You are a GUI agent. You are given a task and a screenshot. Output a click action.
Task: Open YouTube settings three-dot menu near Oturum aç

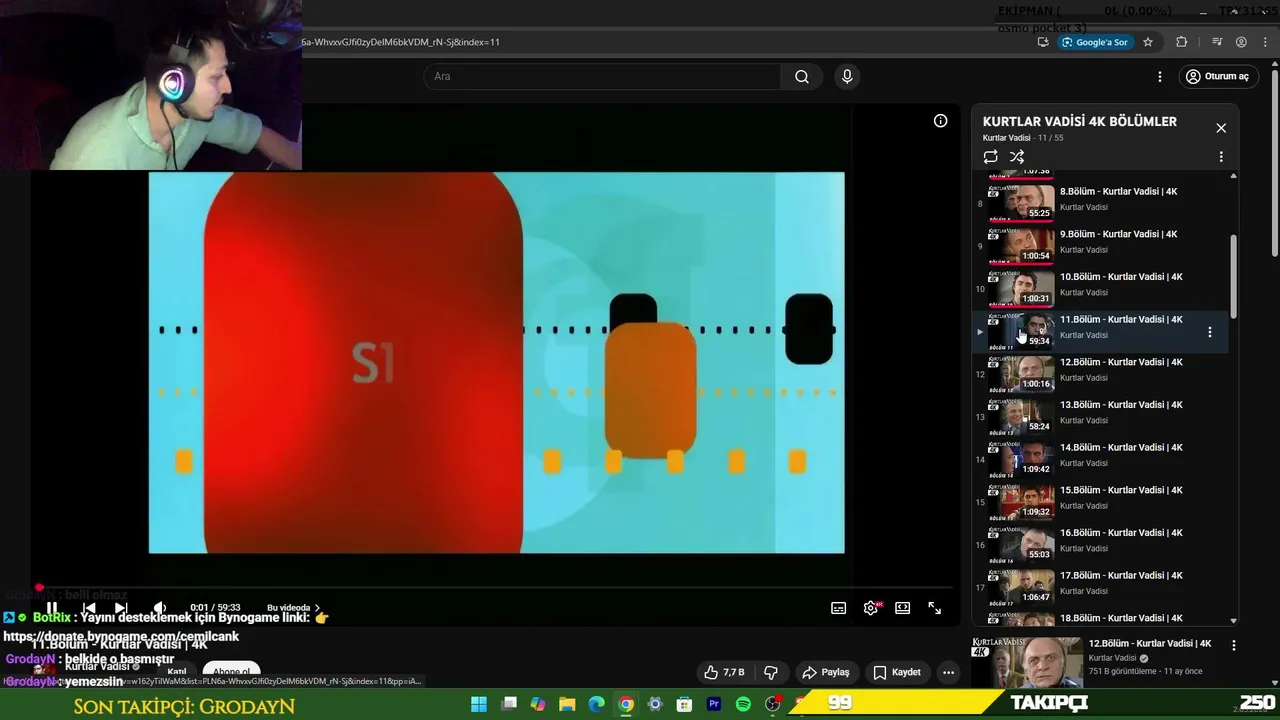(x=1160, y=77)
